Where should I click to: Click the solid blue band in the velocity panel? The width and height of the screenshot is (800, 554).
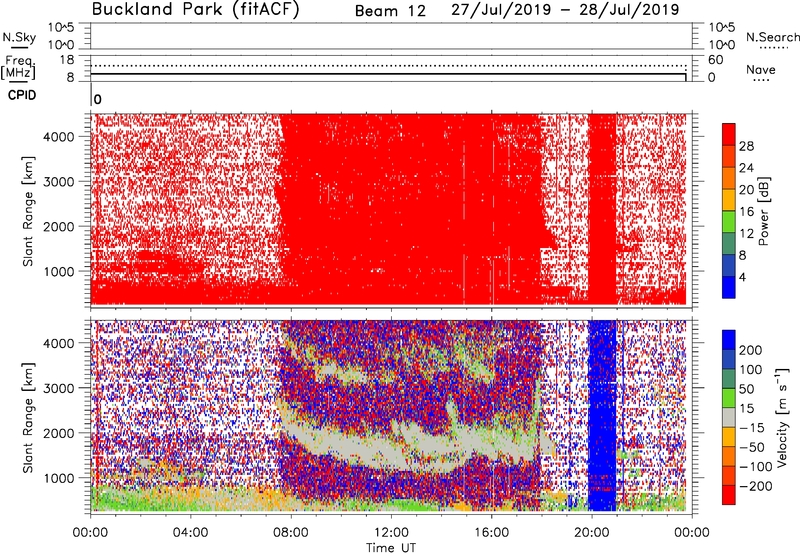click(x=602, y=416)
